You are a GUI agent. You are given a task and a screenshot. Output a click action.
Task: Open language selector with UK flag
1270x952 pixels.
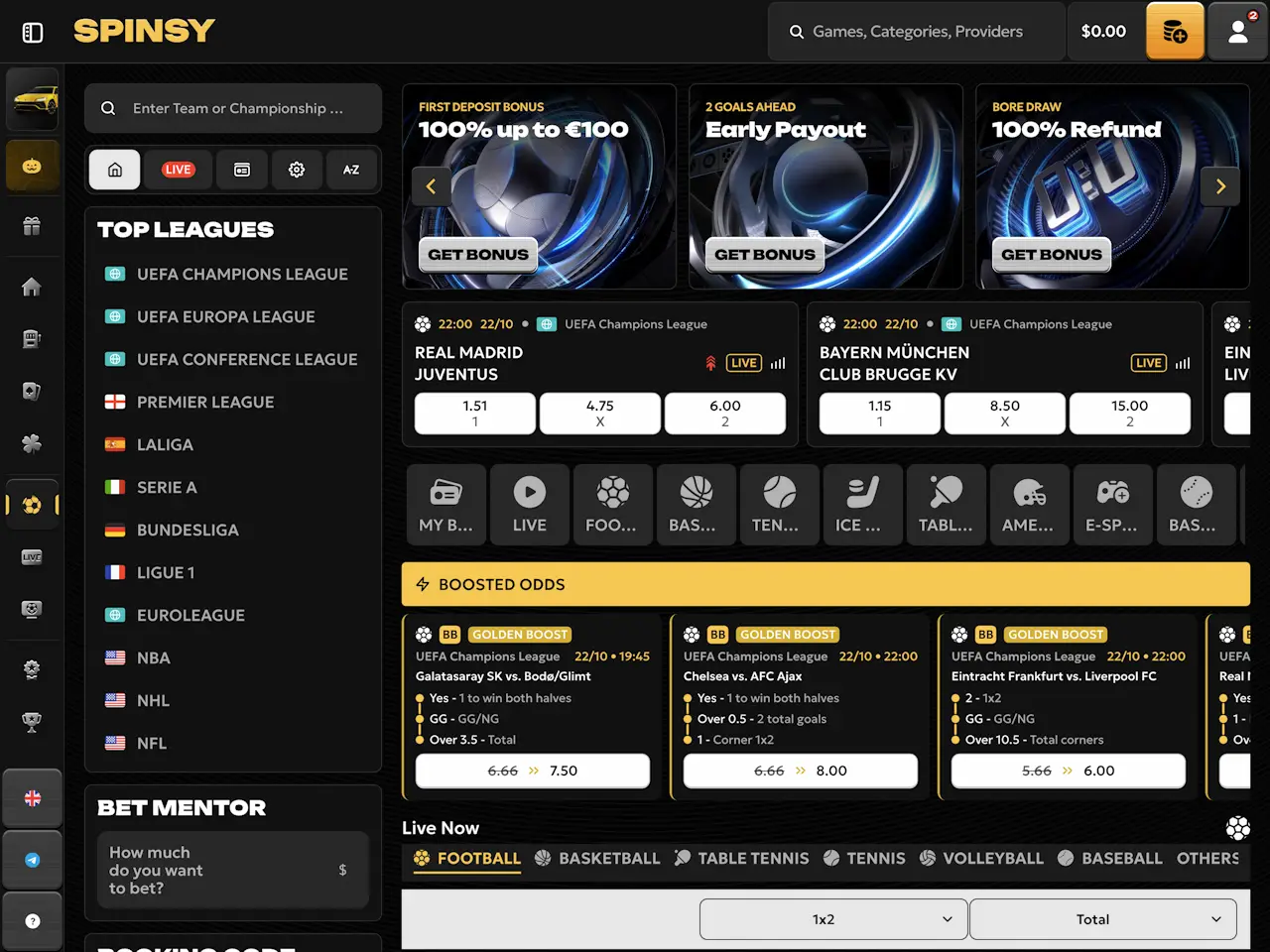33,798
